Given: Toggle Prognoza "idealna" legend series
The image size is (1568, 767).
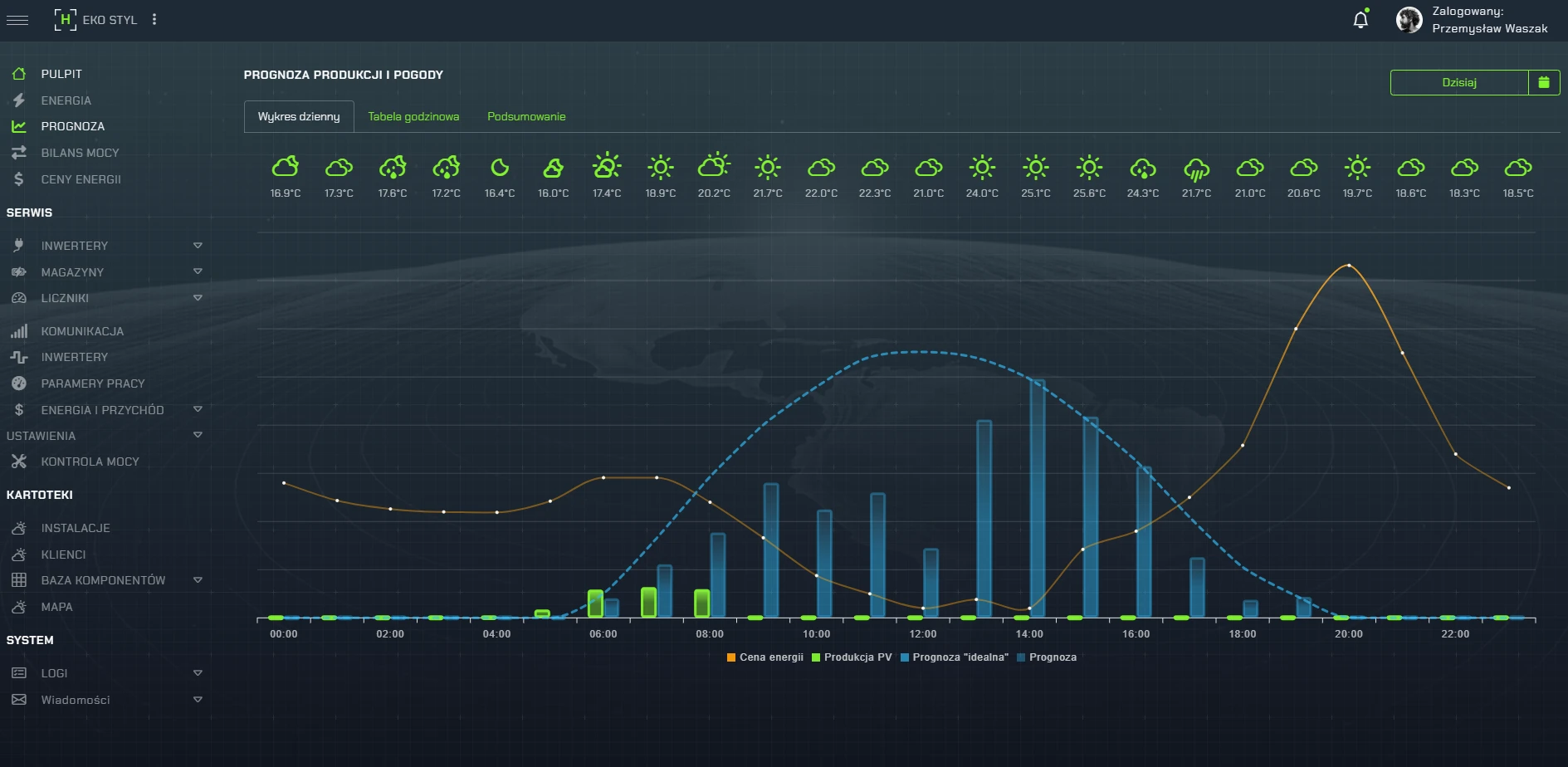Looking at the screenshot, I should [954, 657].
